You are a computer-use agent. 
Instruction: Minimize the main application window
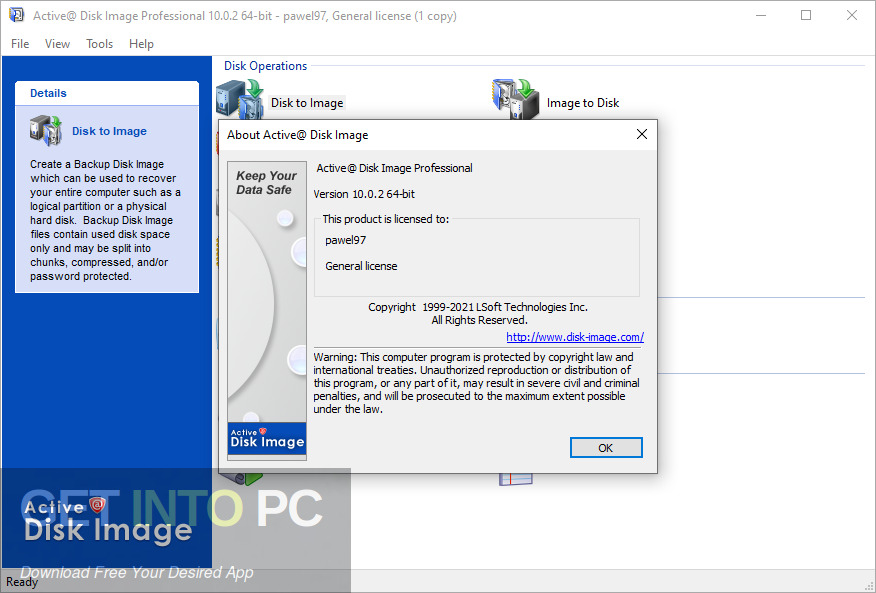760,15
